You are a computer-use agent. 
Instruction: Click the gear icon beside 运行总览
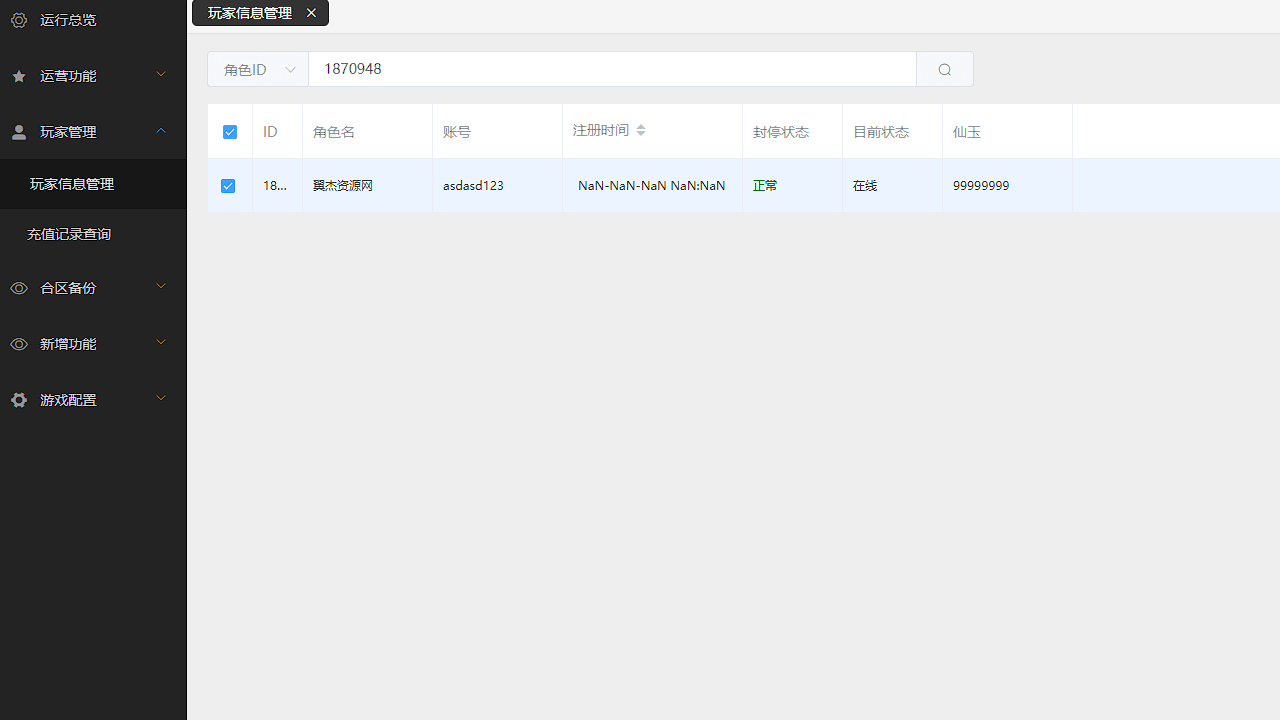click(18, 20)
